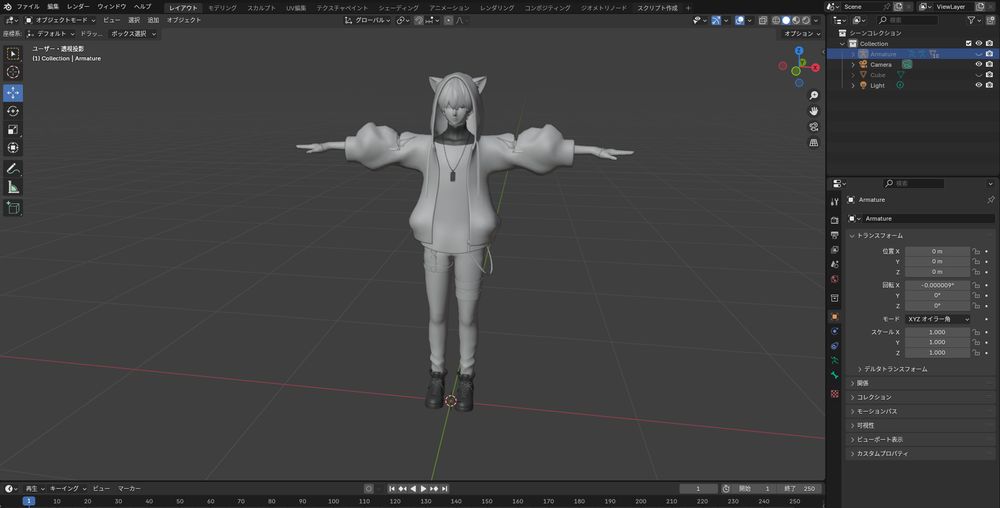Click the timeline play button
1000x508 pixels.
(x=423, y=489)
